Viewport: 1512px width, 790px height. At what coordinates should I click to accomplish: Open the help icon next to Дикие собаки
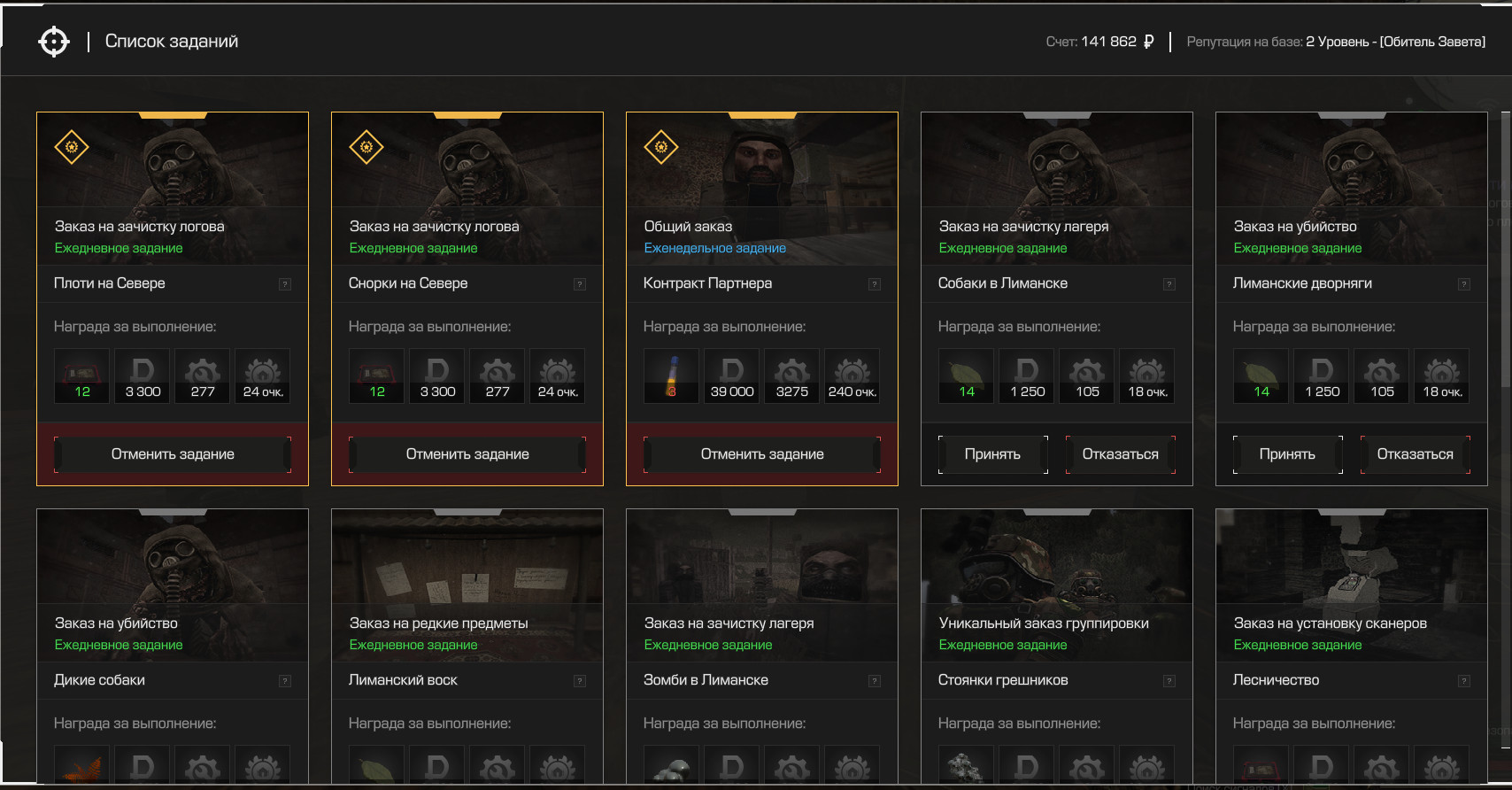click(x=285, y=681)
